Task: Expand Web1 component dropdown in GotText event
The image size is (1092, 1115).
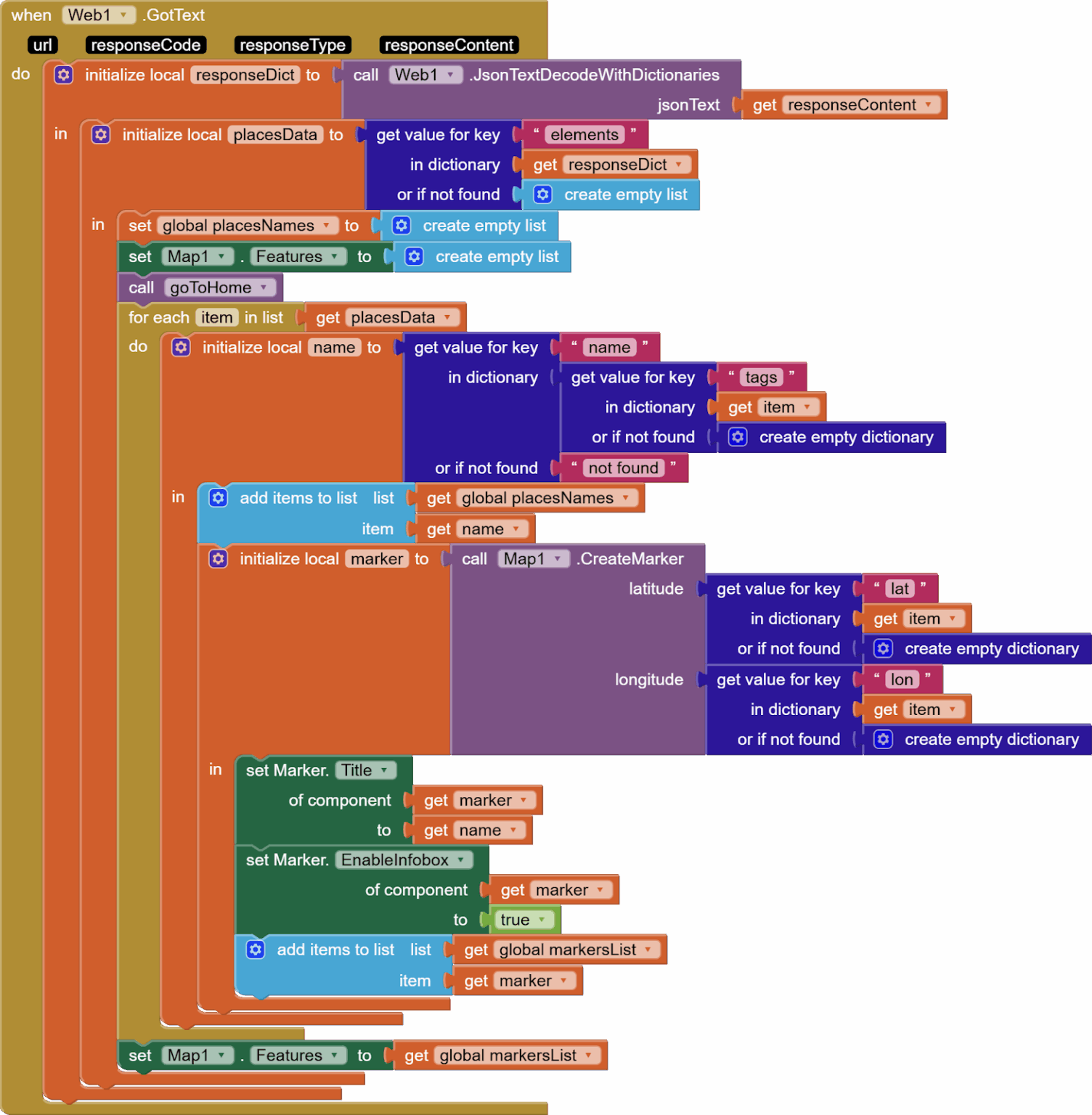Action: (x=123, y=15)
